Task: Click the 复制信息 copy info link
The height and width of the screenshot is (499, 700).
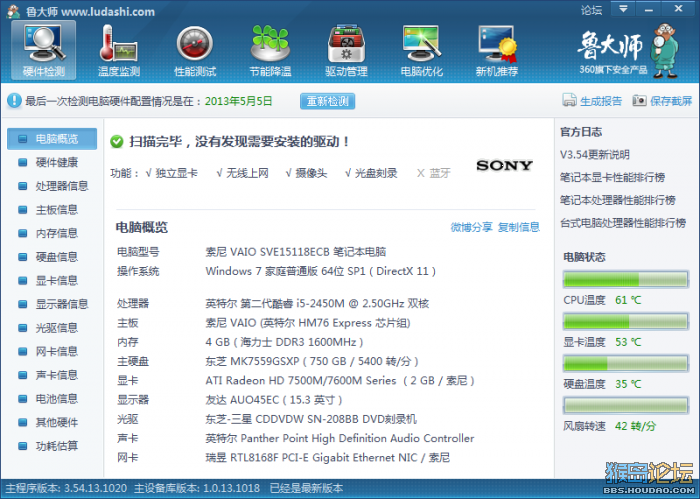Action: pos(519,227)
